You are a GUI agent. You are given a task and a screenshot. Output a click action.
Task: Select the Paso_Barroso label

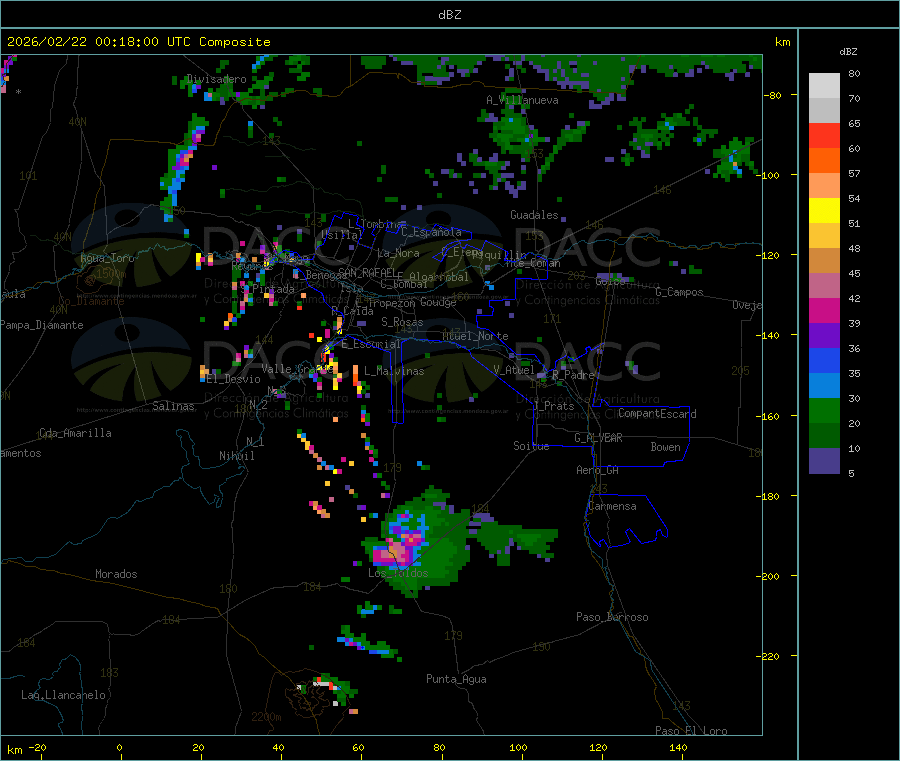612,617
